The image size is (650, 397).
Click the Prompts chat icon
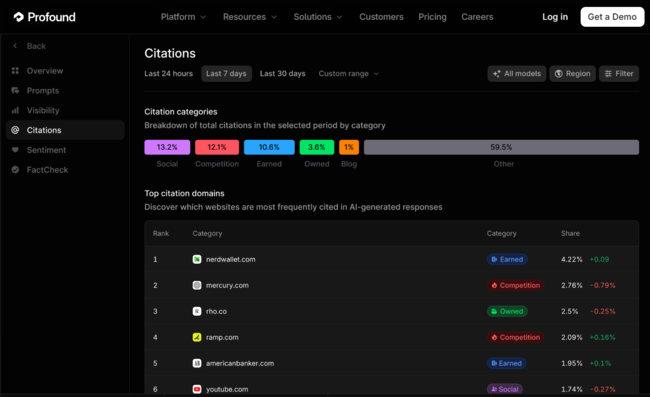15,90
